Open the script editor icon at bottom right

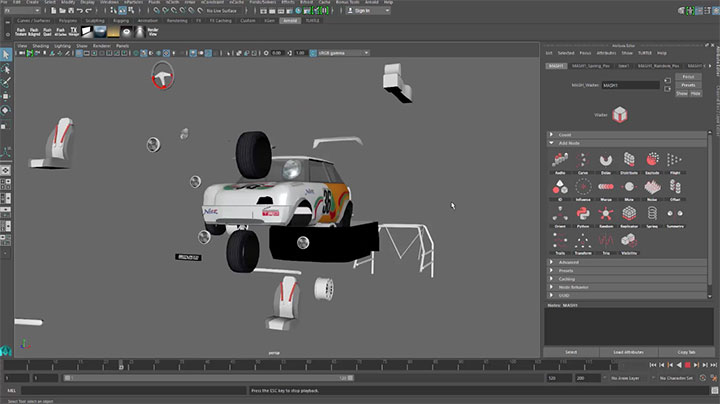click(x=714, y=390)
